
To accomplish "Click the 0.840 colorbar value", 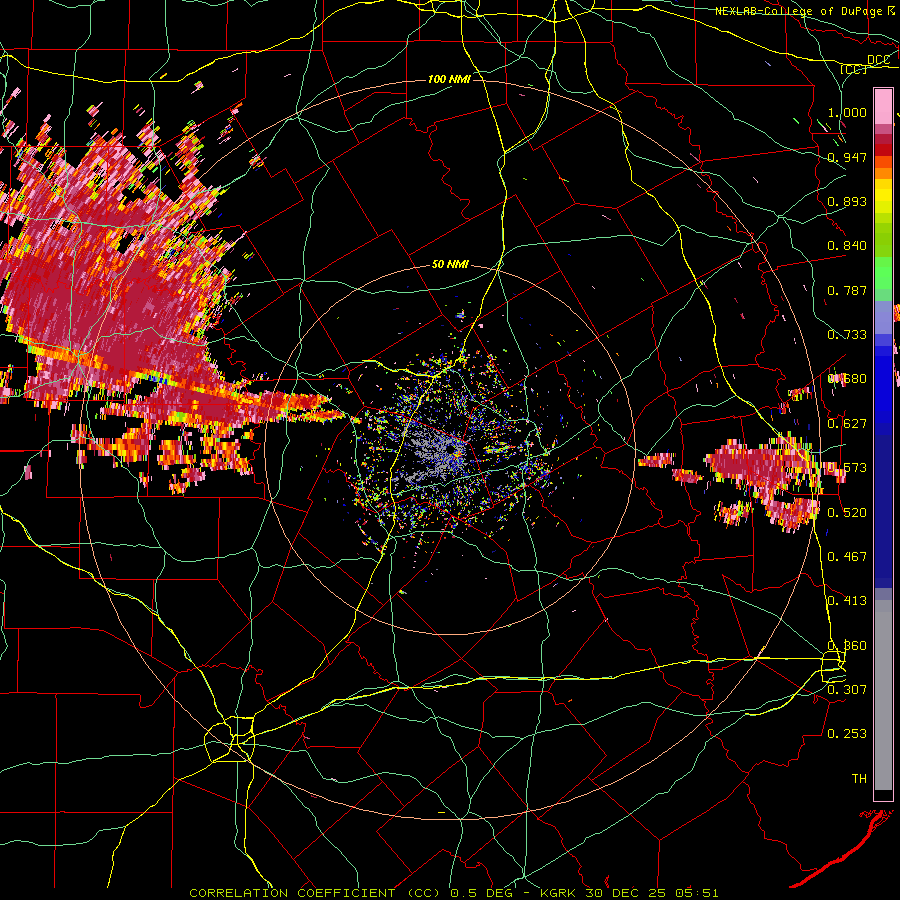I will 847,246.
